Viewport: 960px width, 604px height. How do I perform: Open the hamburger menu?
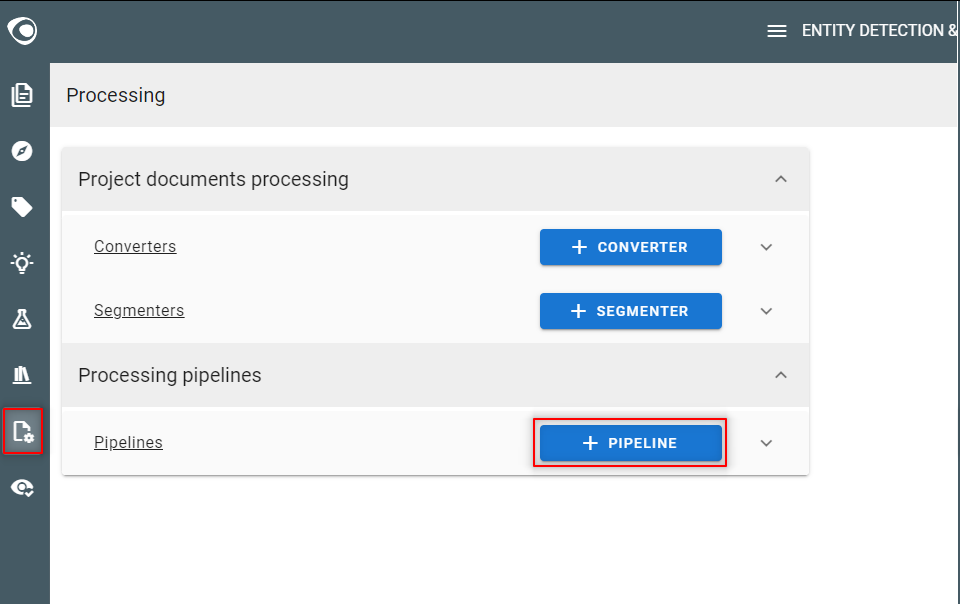pos(777,31)
